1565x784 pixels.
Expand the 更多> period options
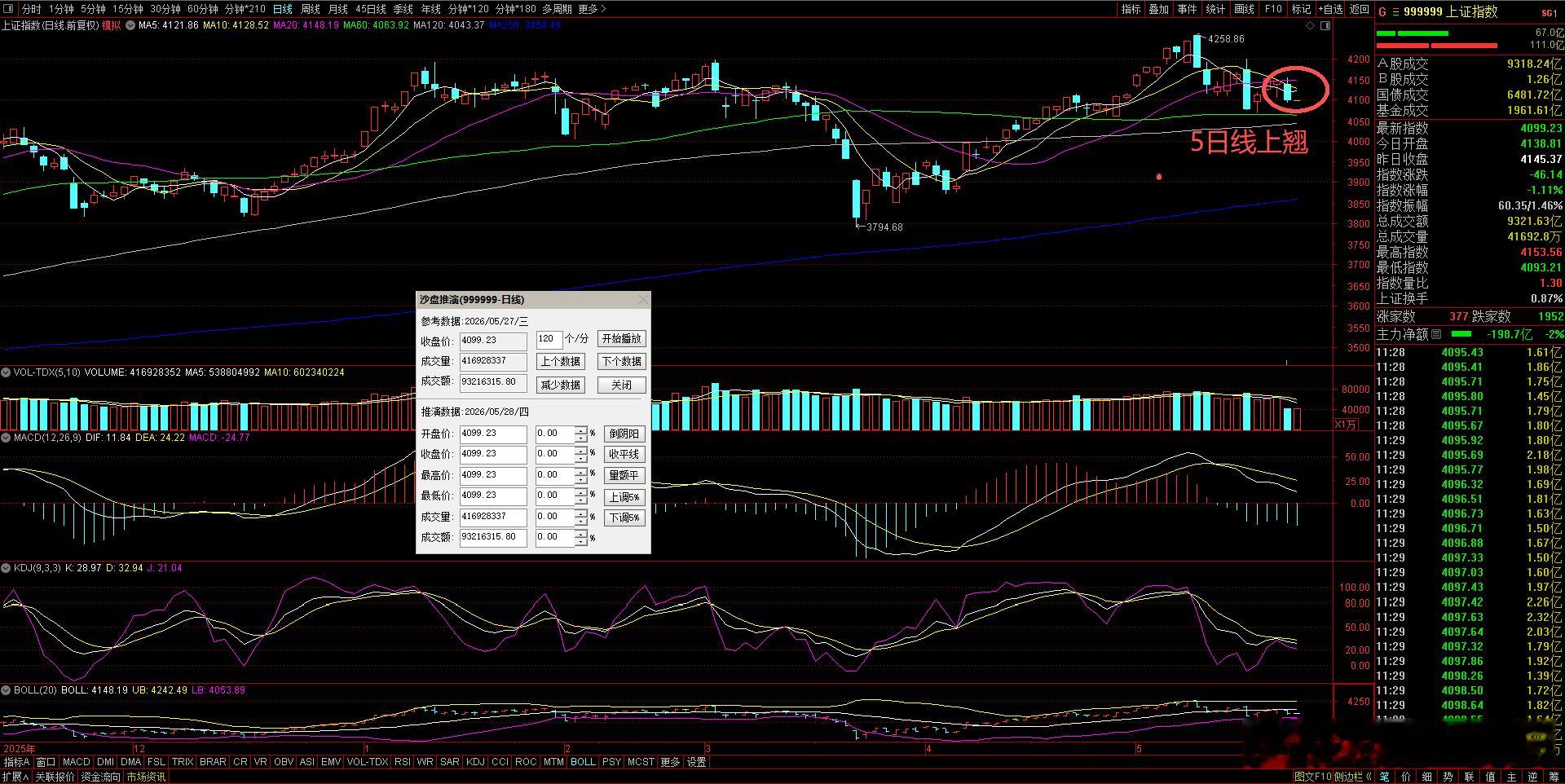coord(593,9)
